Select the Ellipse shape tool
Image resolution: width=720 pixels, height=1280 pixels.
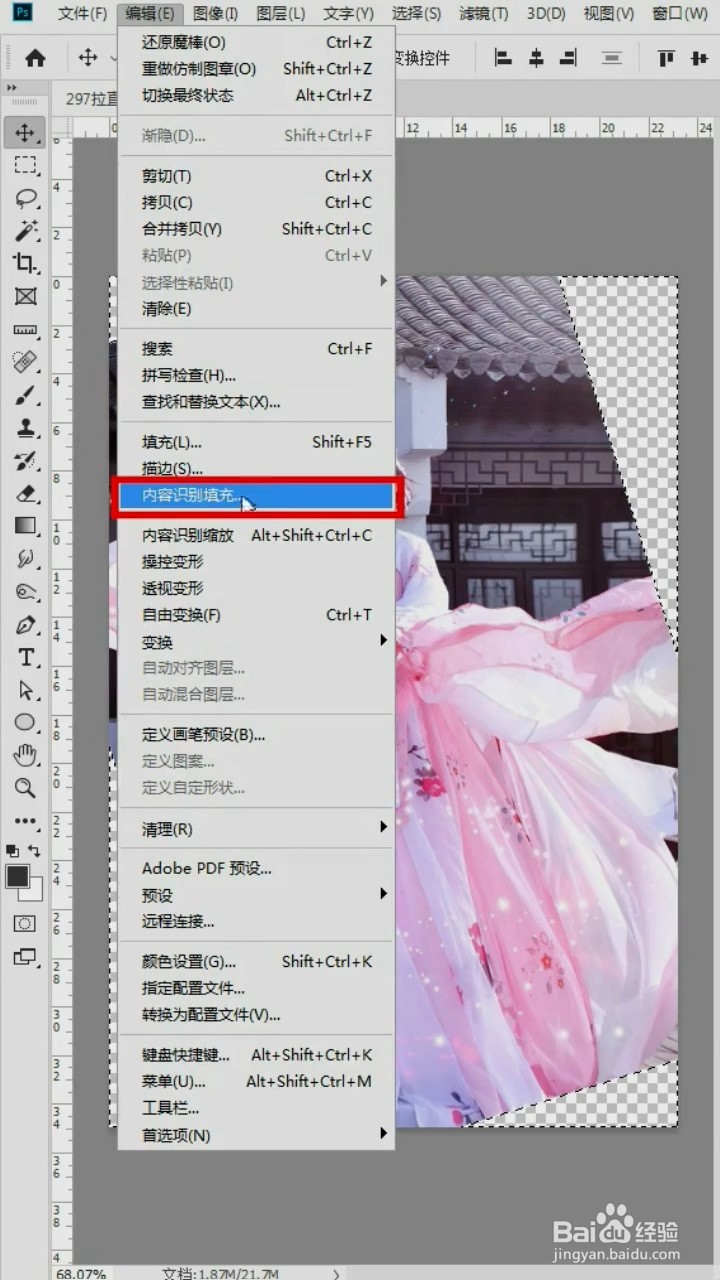tap(25, 722)
